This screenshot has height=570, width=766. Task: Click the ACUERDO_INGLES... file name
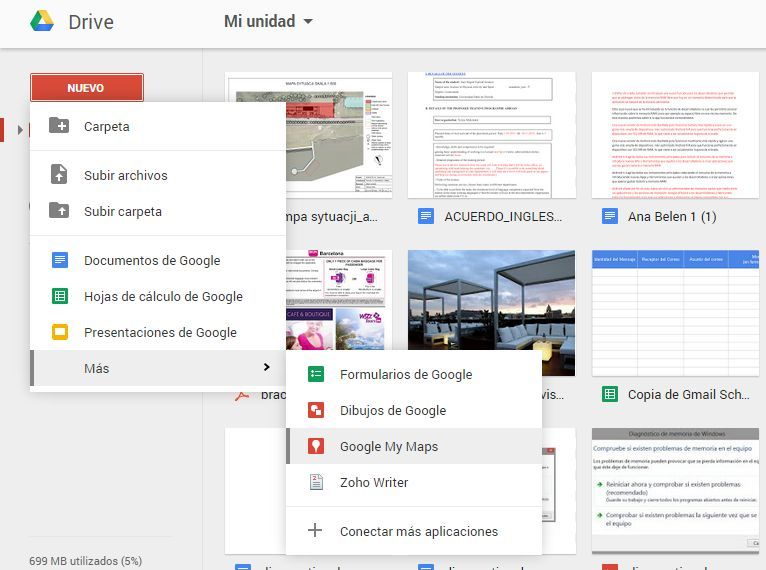tap(503, 216)
